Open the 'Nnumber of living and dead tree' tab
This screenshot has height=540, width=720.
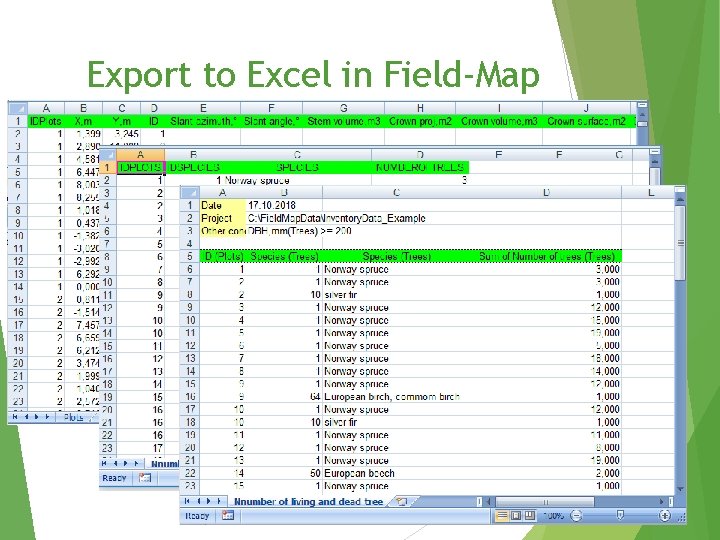pyautogui.click(x=309, y=502)
